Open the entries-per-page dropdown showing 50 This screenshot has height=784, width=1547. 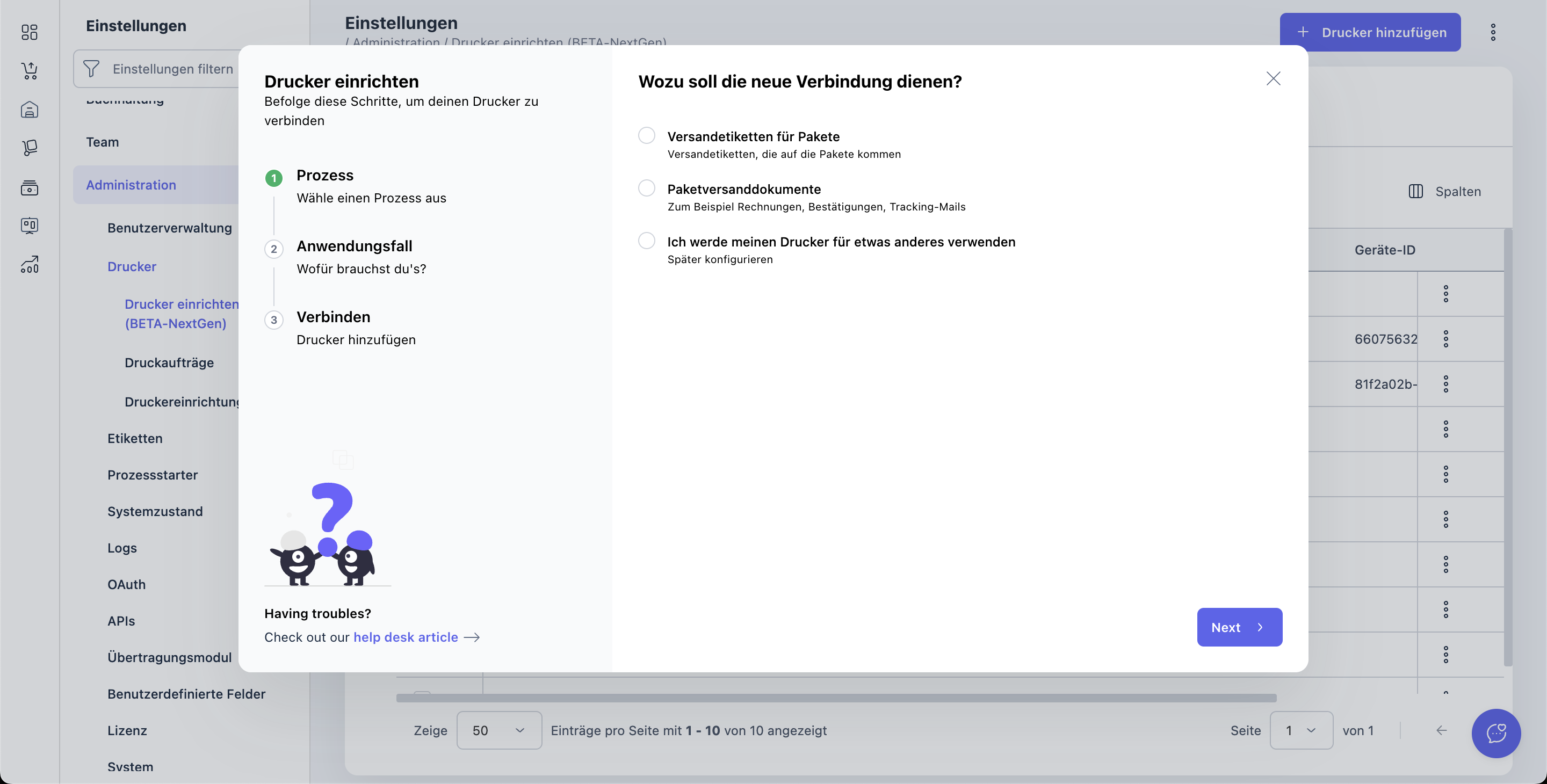(498, 730)
